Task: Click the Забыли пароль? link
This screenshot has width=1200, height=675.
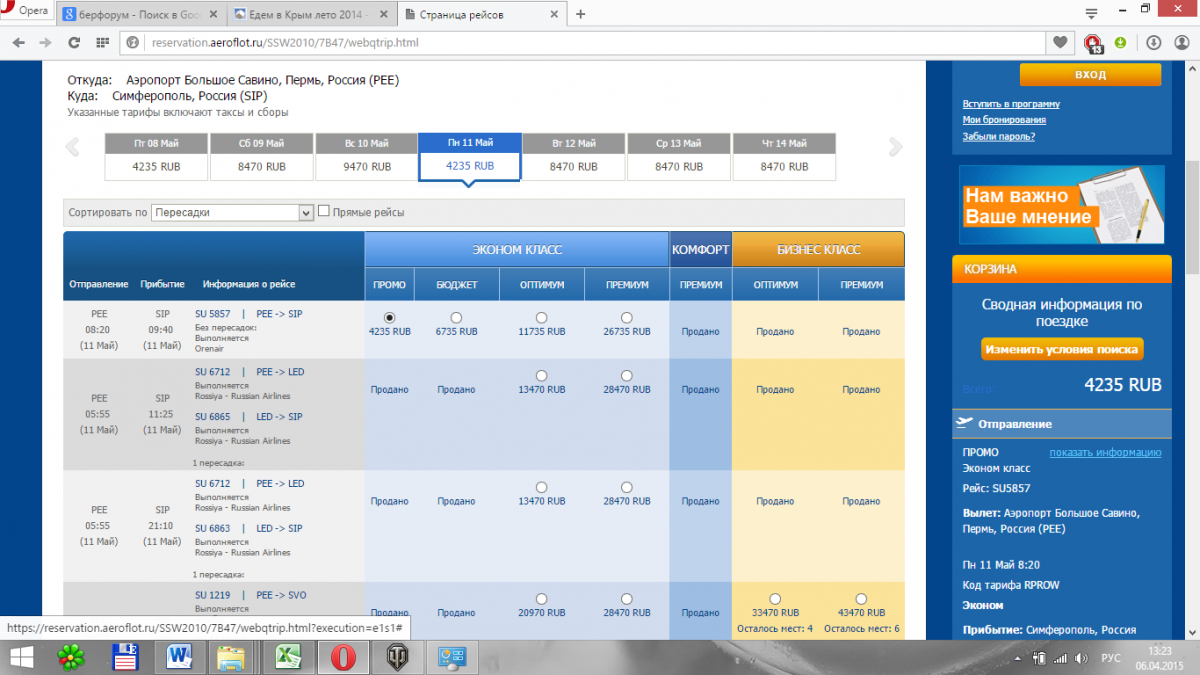Action: click(x=998, y=137)
